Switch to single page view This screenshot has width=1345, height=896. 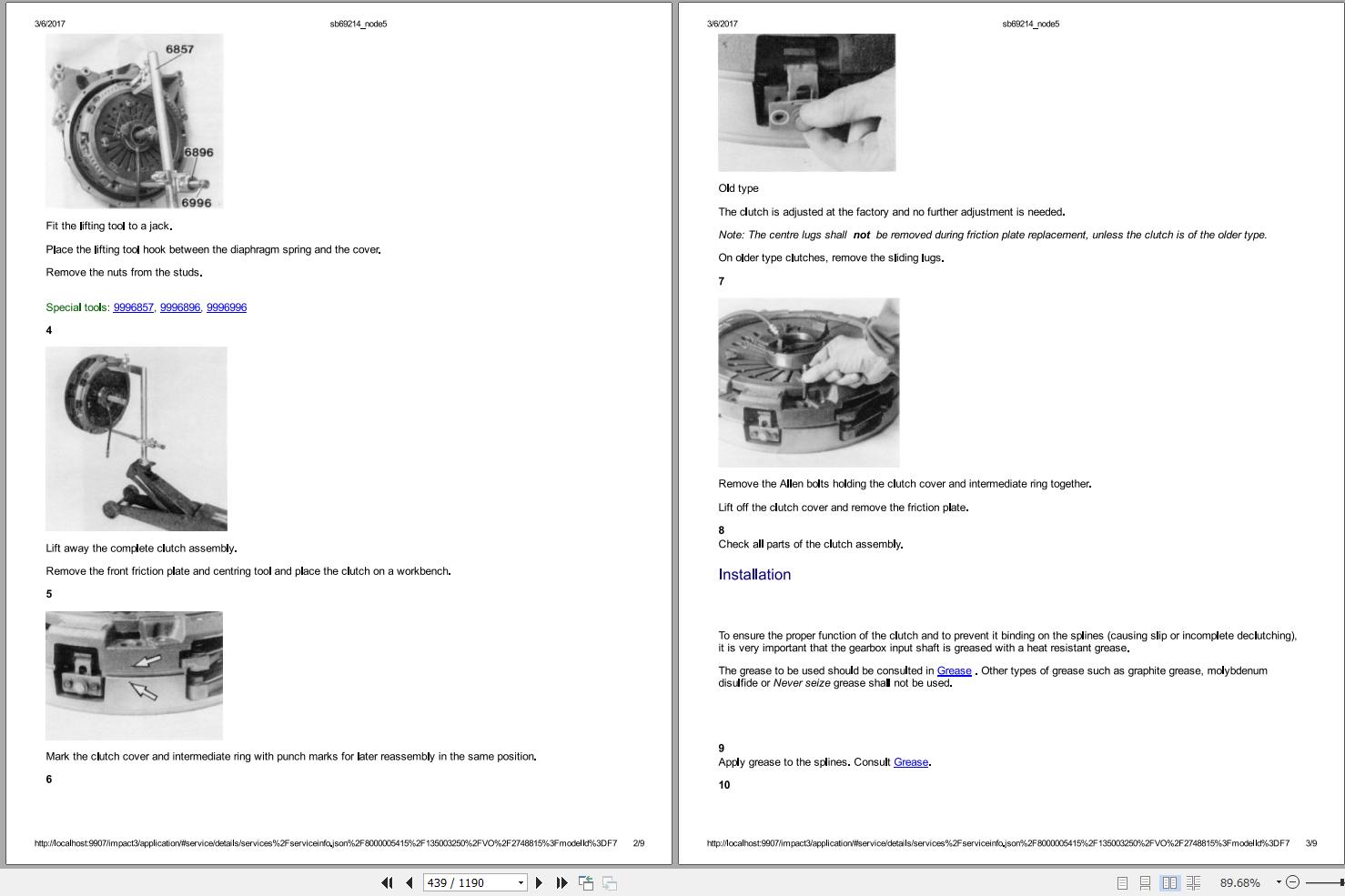tap(1122, 882)
